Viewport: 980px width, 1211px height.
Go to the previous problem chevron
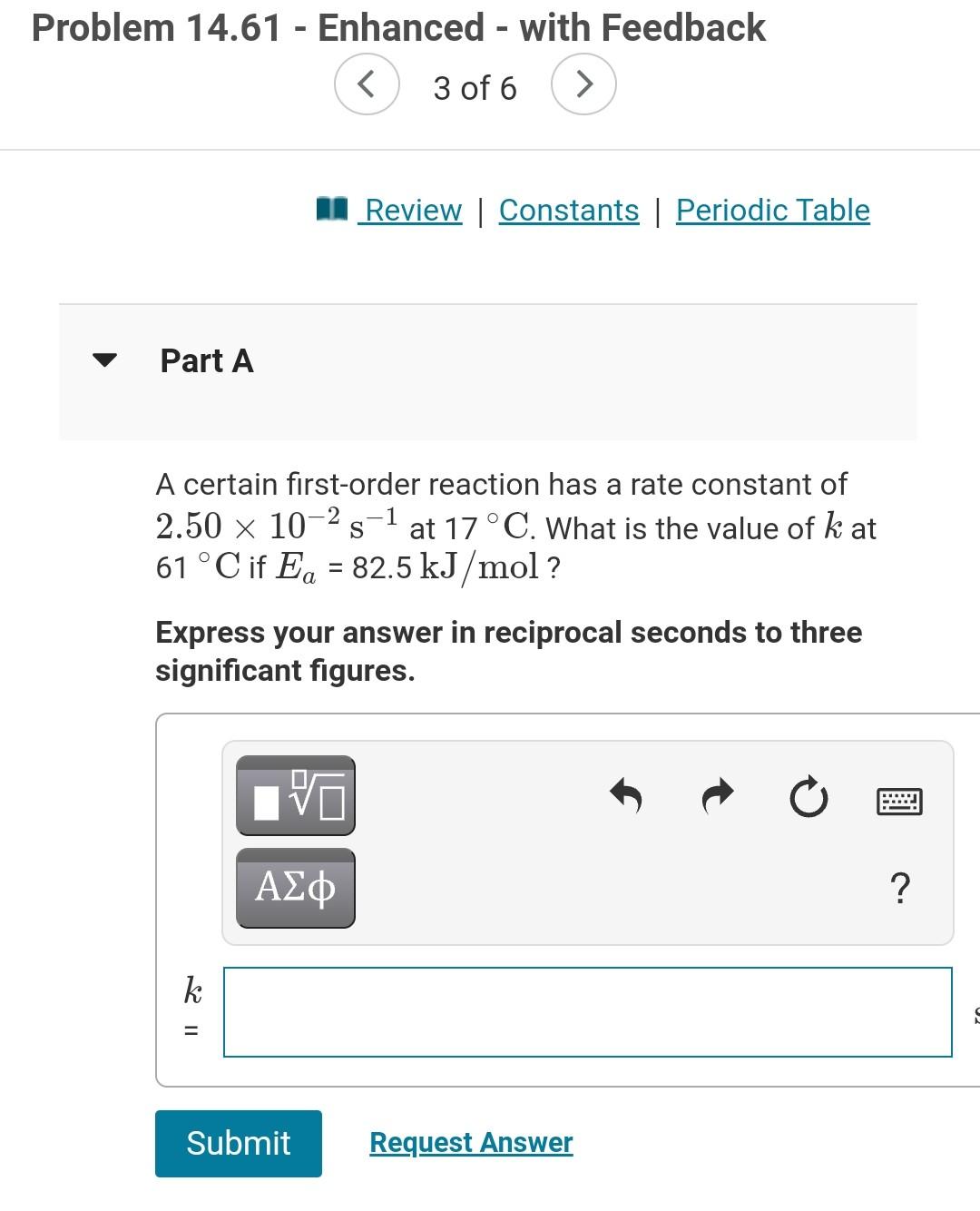pyautogui.click(x=367, y=84)
